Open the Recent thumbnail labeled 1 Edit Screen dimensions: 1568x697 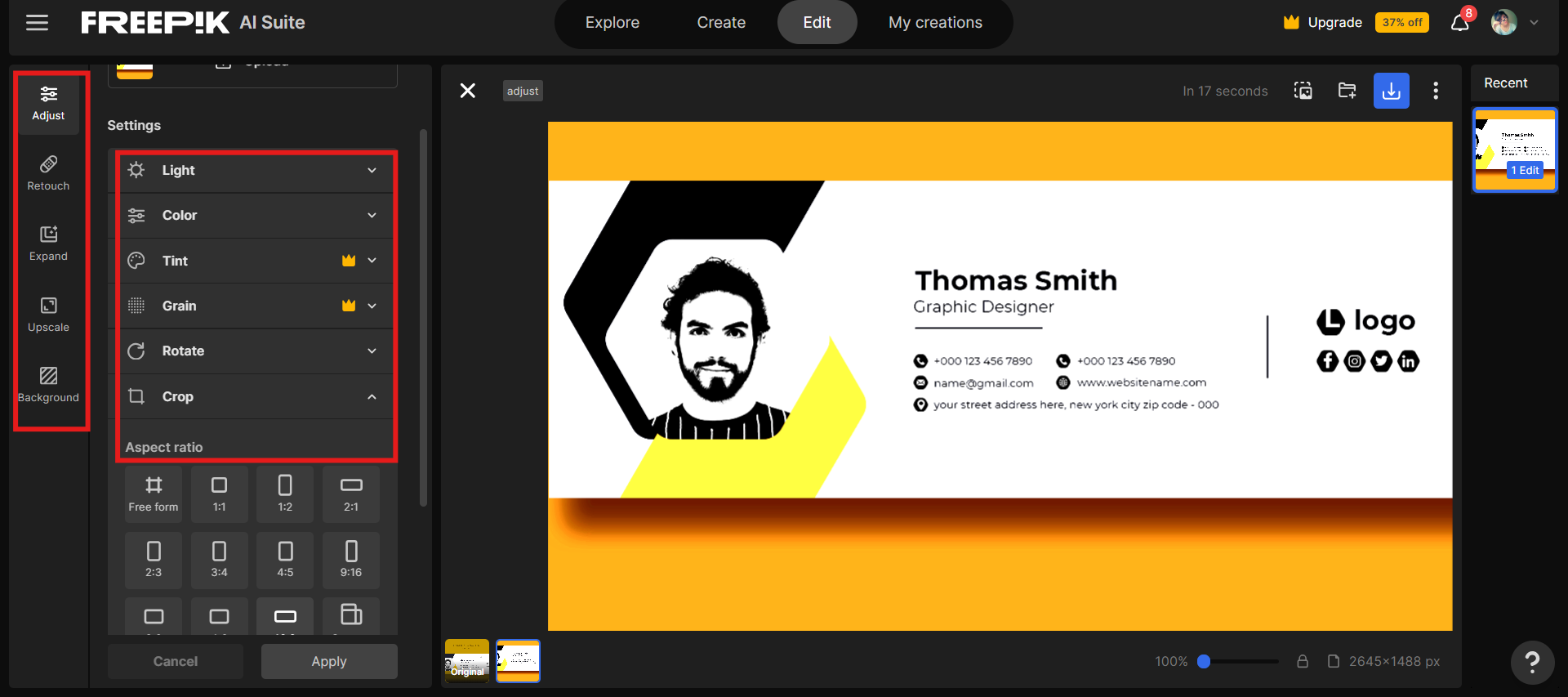coord(1515,150)
